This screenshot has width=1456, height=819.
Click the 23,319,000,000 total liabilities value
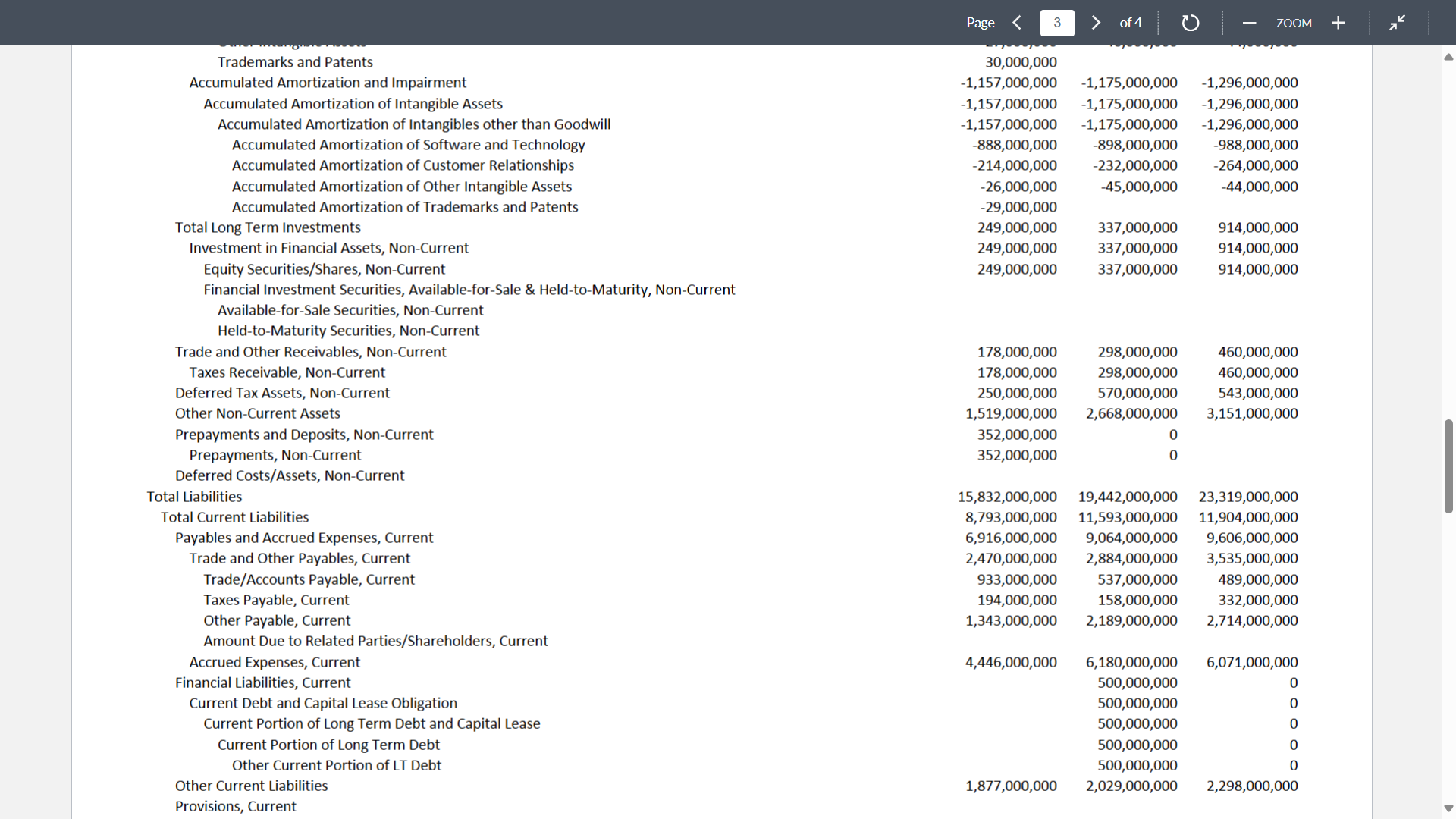click(1248, 497)
